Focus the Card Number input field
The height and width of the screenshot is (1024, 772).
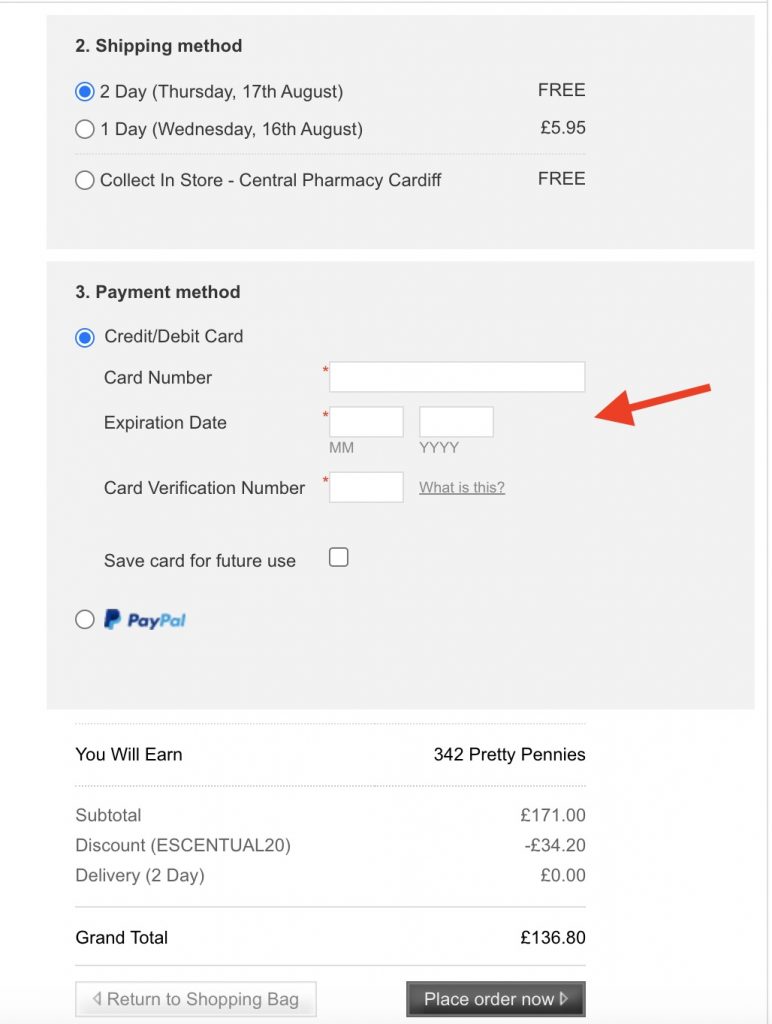click(x=457, y=377)
